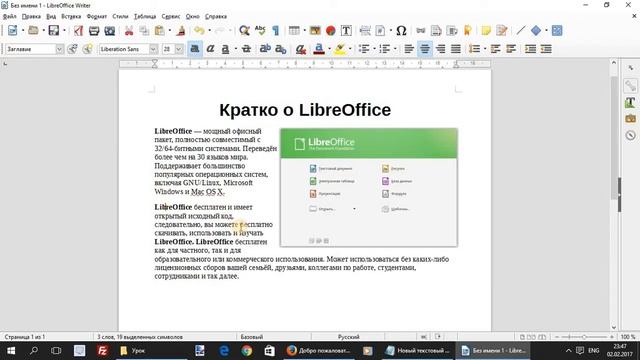The height and width of the screenshot is (360, 640).
Task: Click the Русский language status field
Action: [348, 337]
